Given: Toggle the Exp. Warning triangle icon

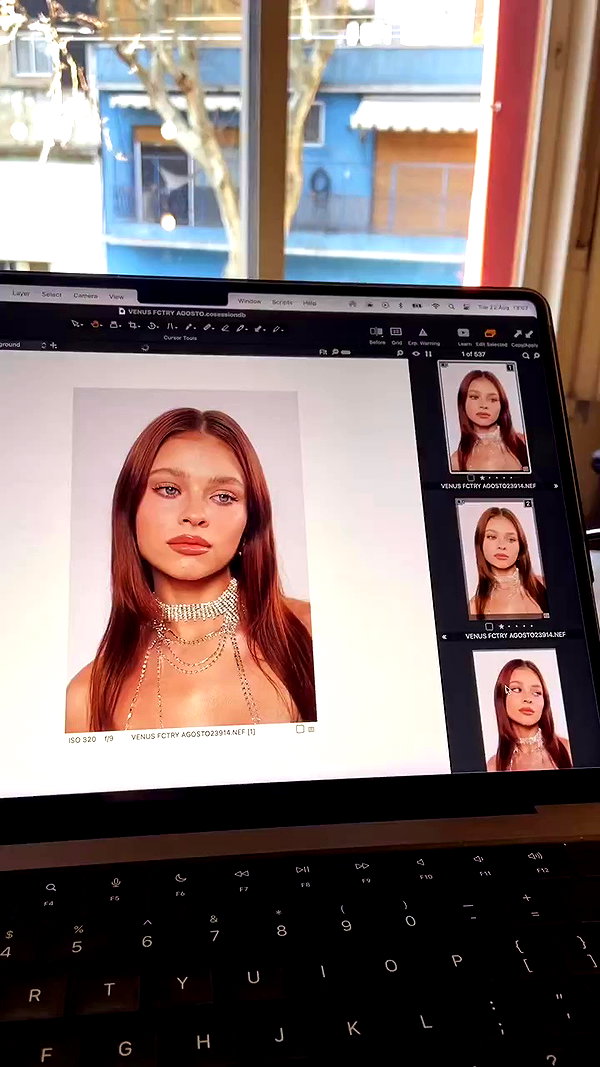Looking at the screenshot, I should (422, 333).
